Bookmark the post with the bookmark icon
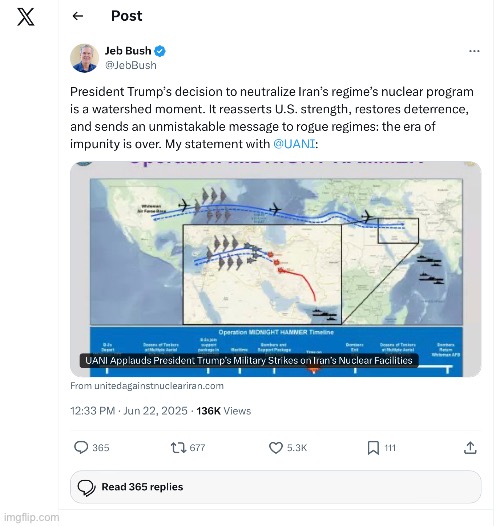This screenshot has height=526, width=500. coord(373,448)
